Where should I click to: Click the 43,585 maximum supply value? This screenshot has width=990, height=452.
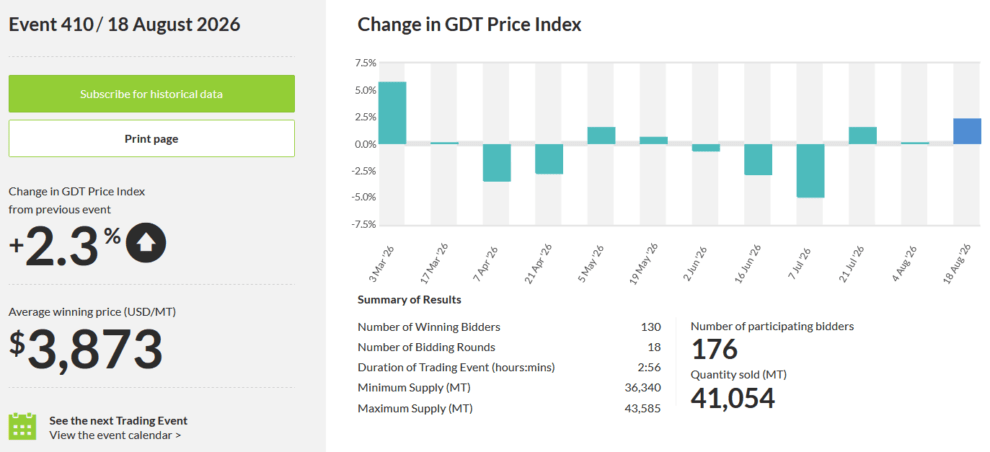tap(645, 408)
